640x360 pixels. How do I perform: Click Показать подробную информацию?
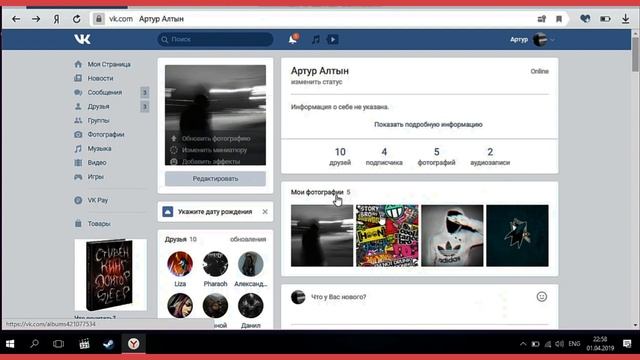click(x=428, y=124)
